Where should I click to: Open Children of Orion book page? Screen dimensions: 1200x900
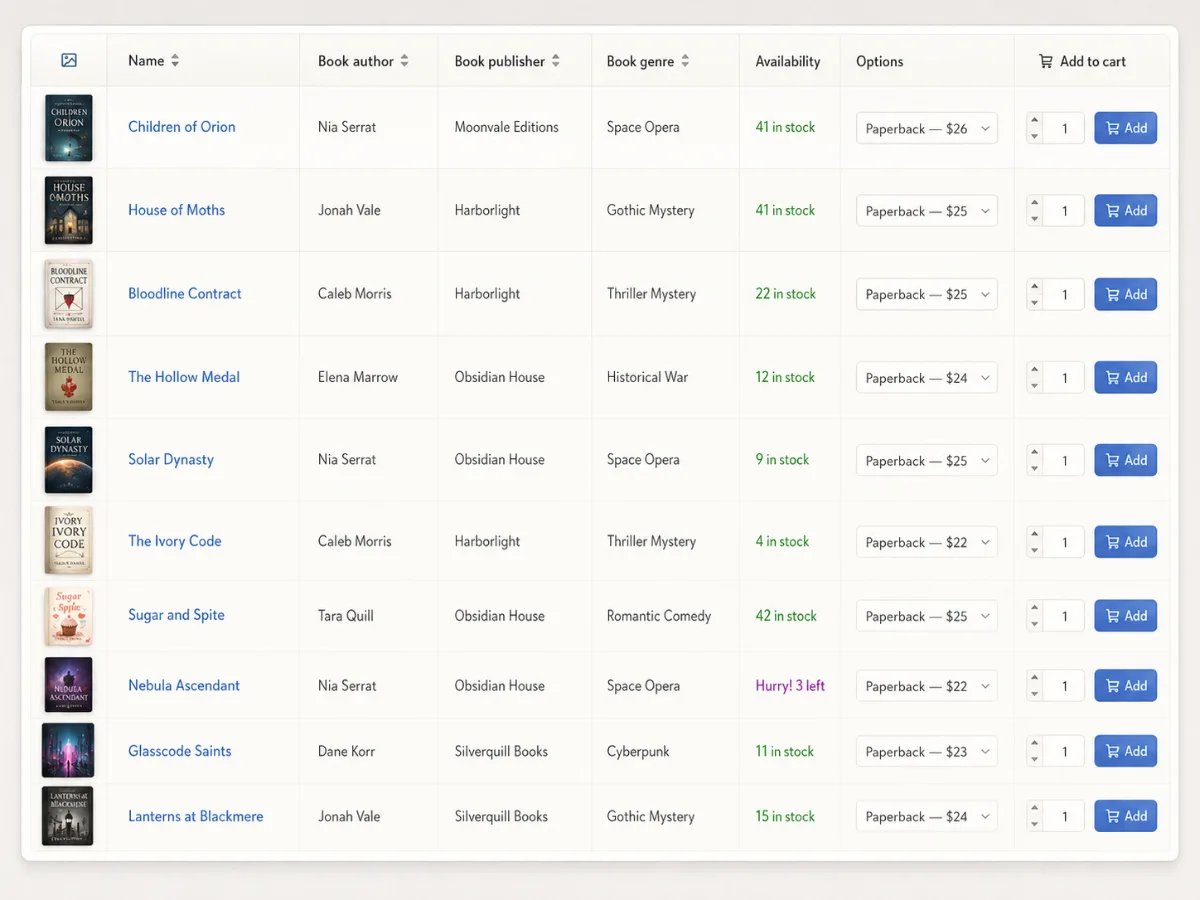pyautogui.click(x=182, y=127)
